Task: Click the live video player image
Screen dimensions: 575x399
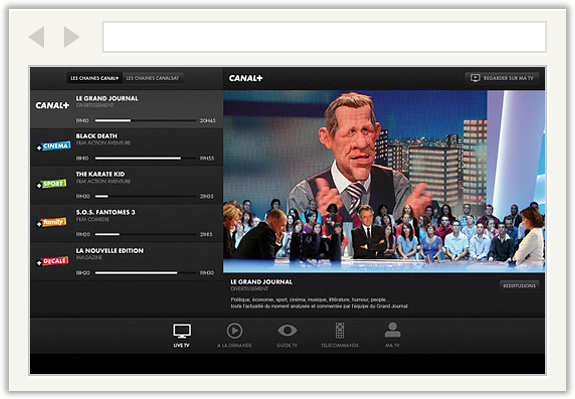Action: click(384, 181)
